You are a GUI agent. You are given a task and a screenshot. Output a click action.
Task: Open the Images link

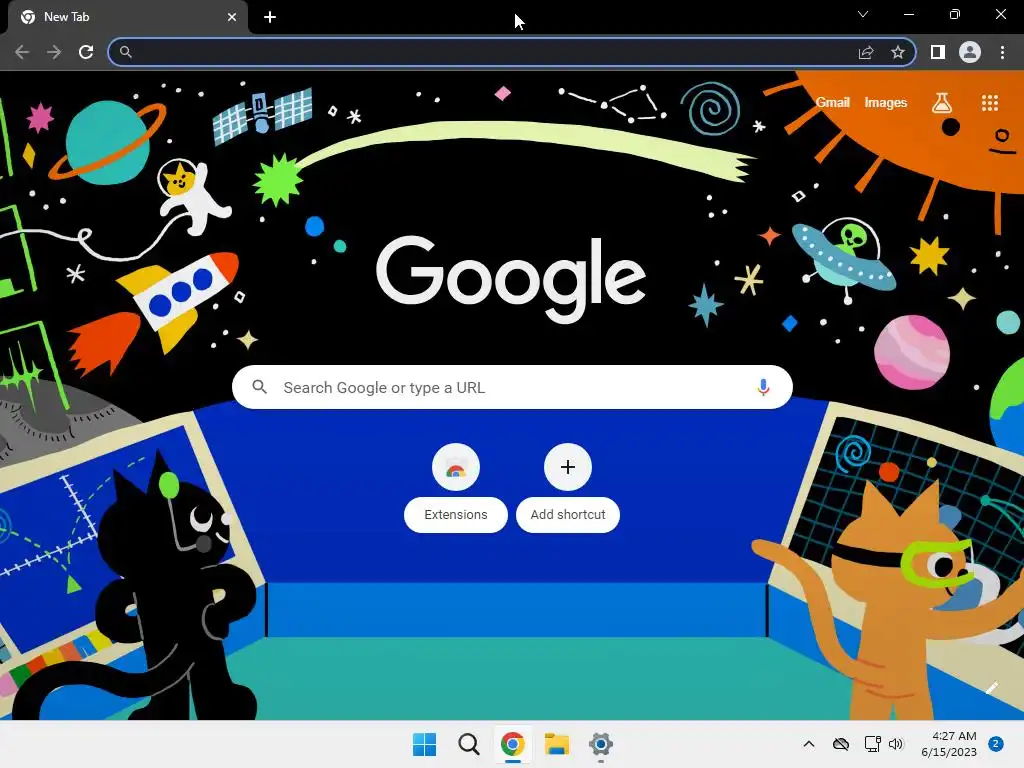click(x=886, y=103)
